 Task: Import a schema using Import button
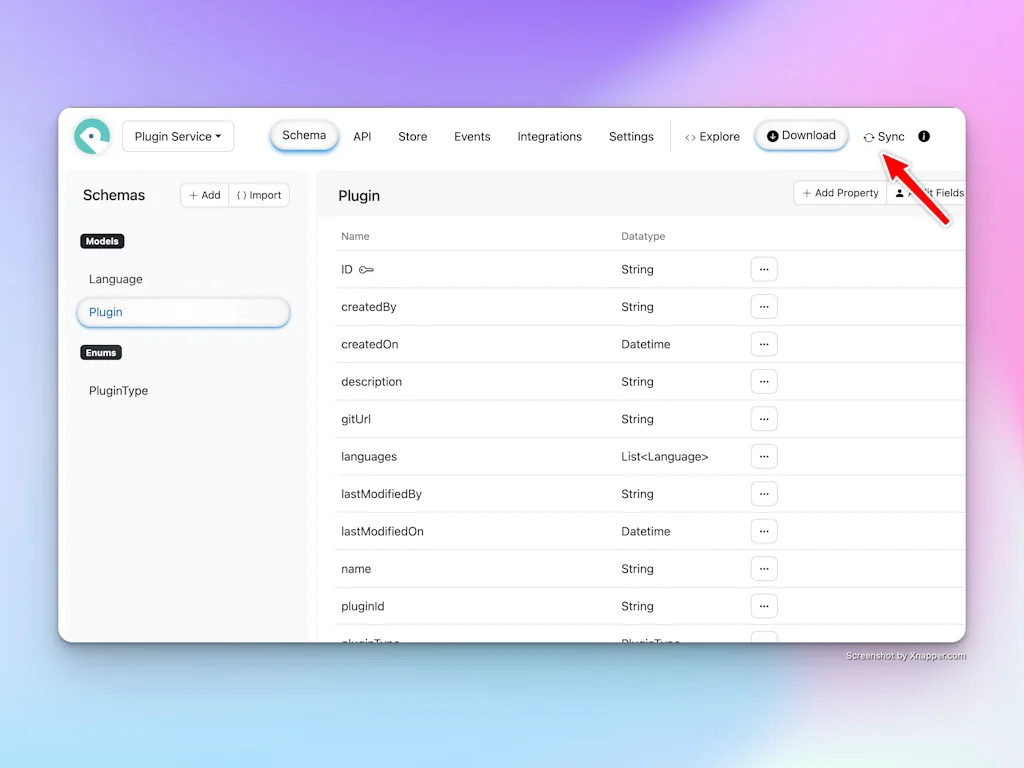tap(259, 195)
